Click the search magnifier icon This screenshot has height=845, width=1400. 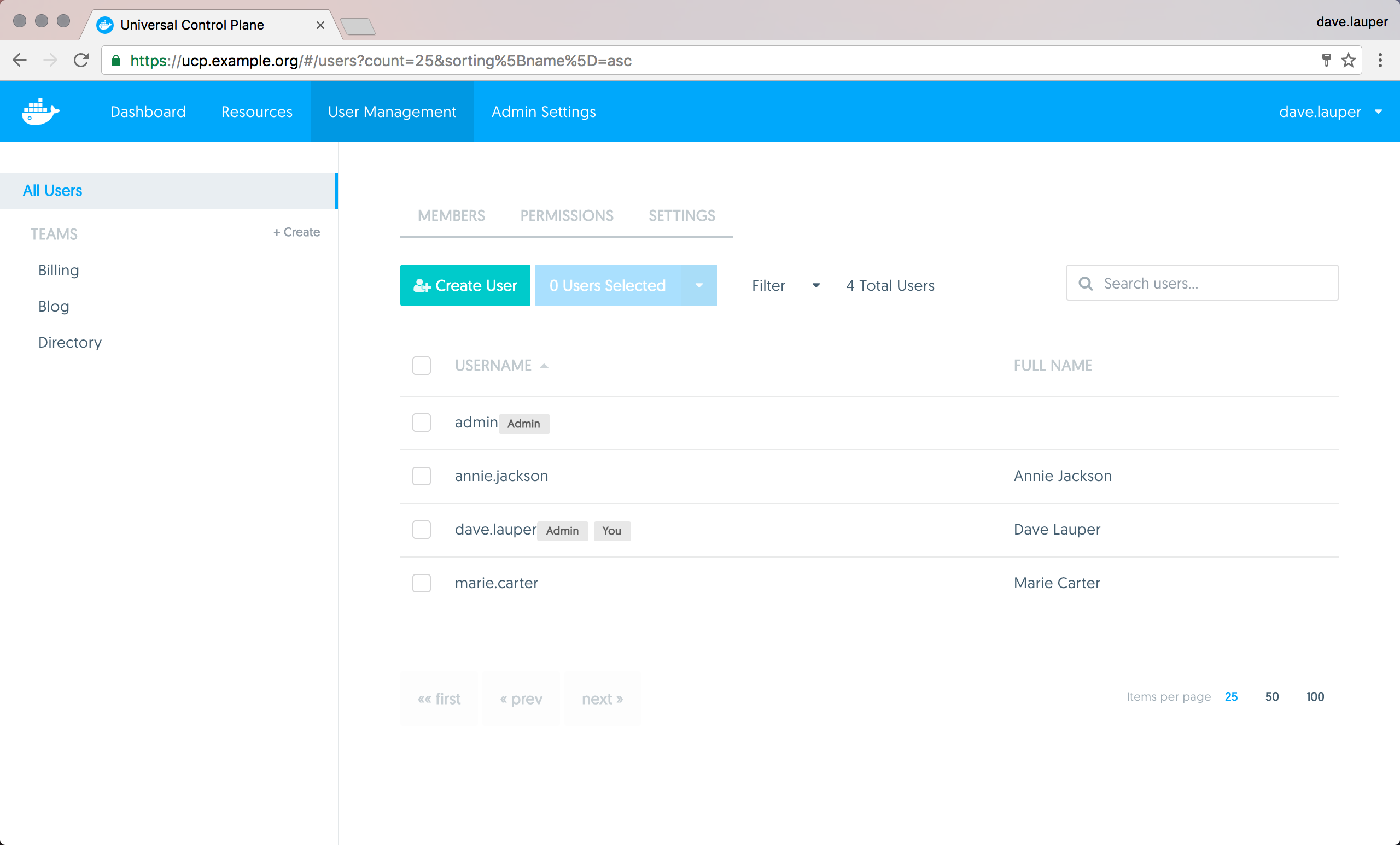(1085, 283)
